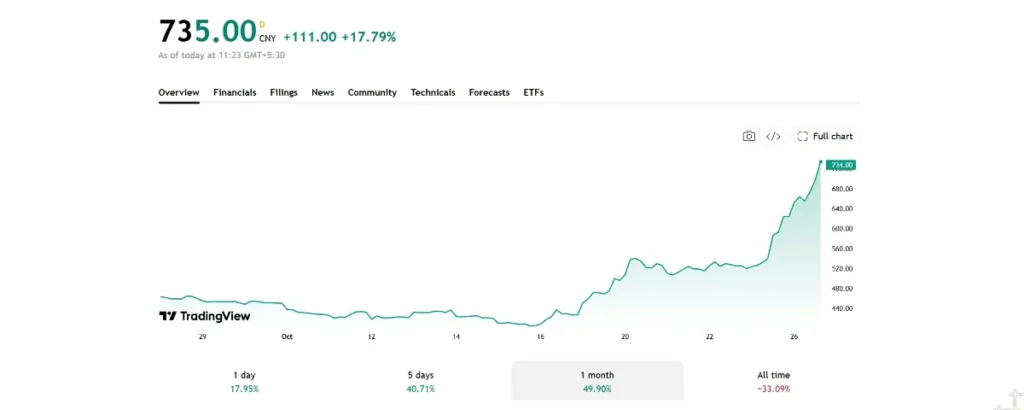Switch to the Financials tab
This screenshot has height=410, width=1024.
(235, 93)
